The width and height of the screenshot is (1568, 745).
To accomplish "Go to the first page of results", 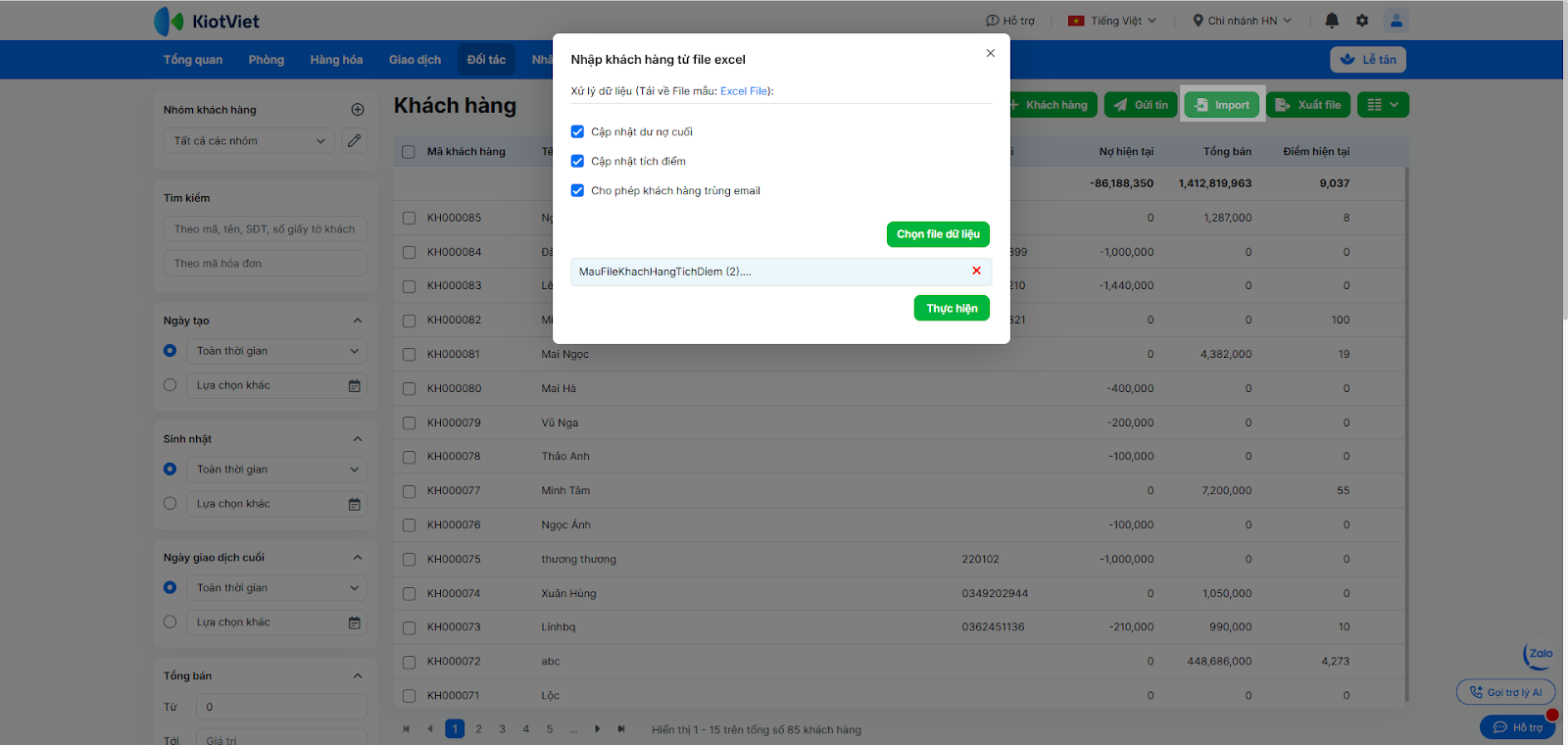I will 407,729.
